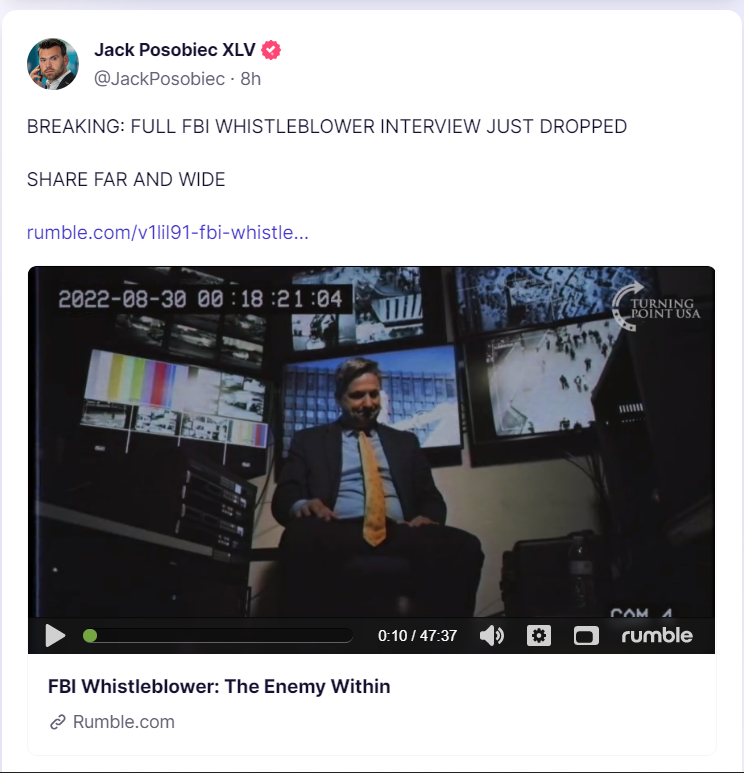Open the FBI Whistleblower: The Enemy Within title
The height and width of the screenshot is (773, 744).
[x=219, y=686]
